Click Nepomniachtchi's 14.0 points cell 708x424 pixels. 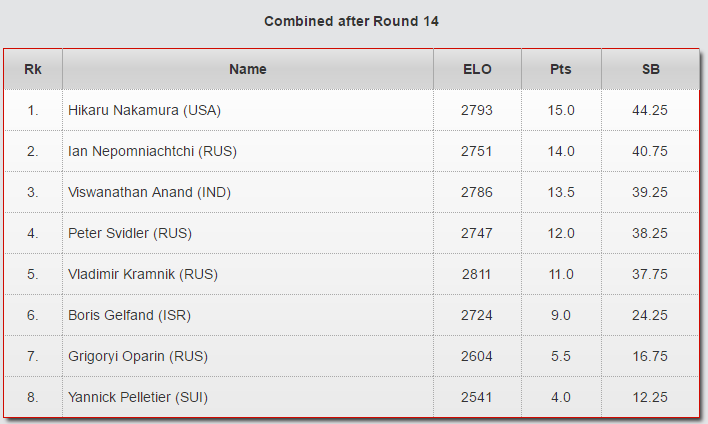tap(561, 152)
